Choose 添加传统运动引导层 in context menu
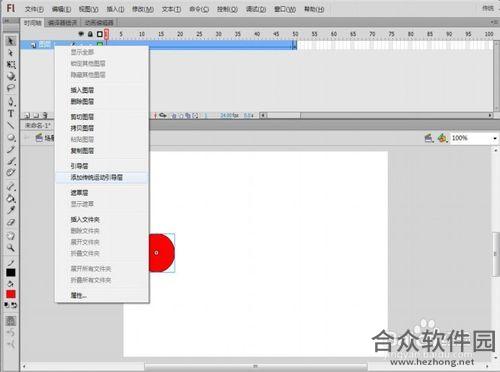Viewport: 500px width, 372px height. pos(102,177)
